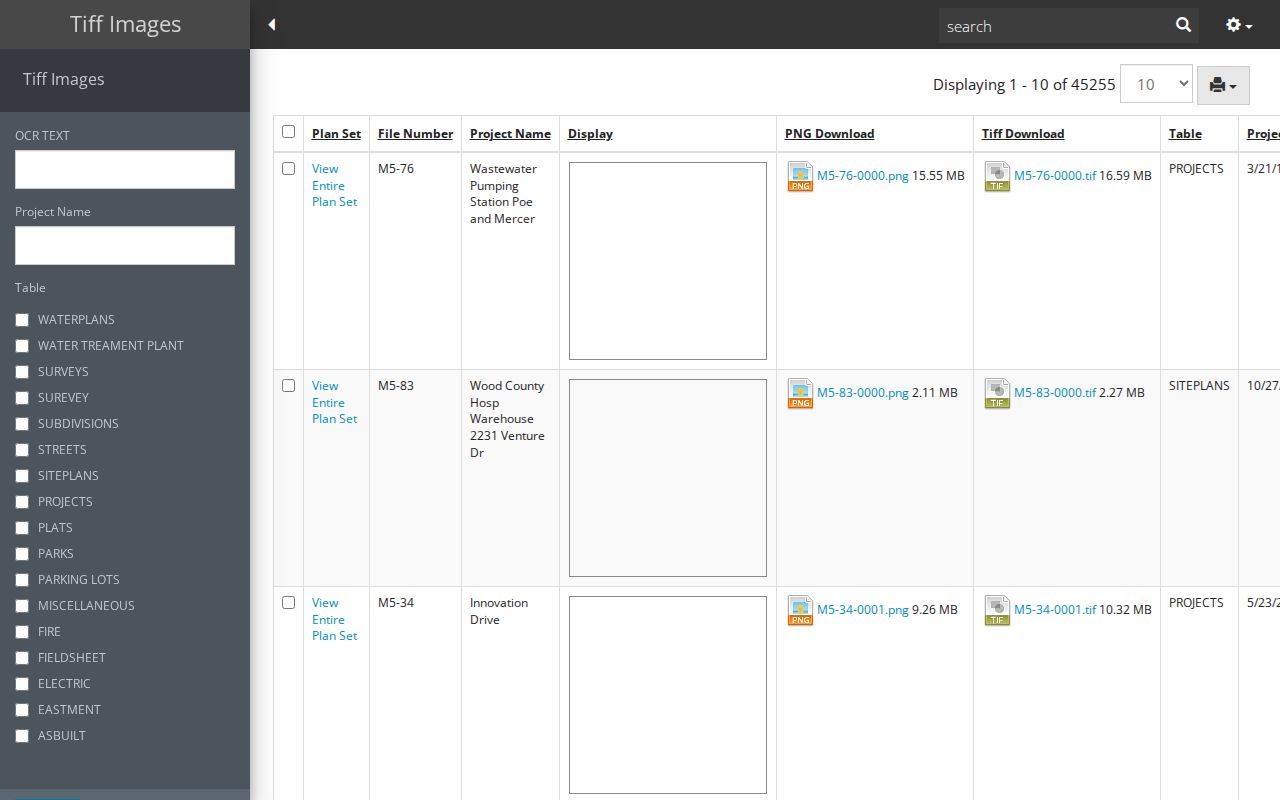Tick the select-all rows checkbox in header
1280x800 pixels.
click(x=289, y=132)
